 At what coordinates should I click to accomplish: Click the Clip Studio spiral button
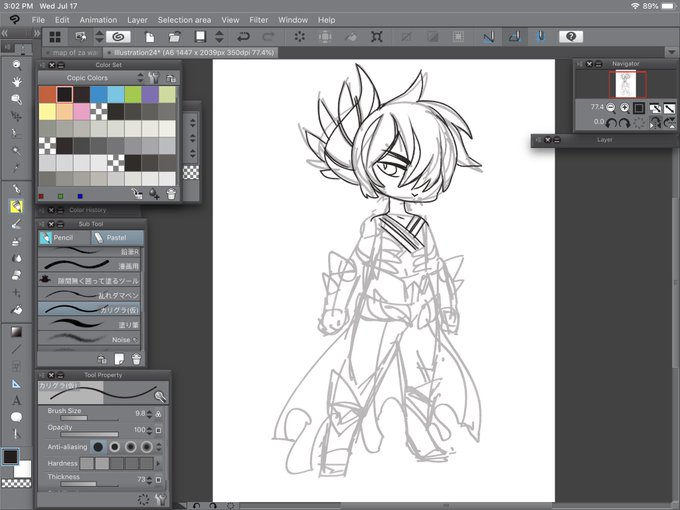(x=118, y=37)
